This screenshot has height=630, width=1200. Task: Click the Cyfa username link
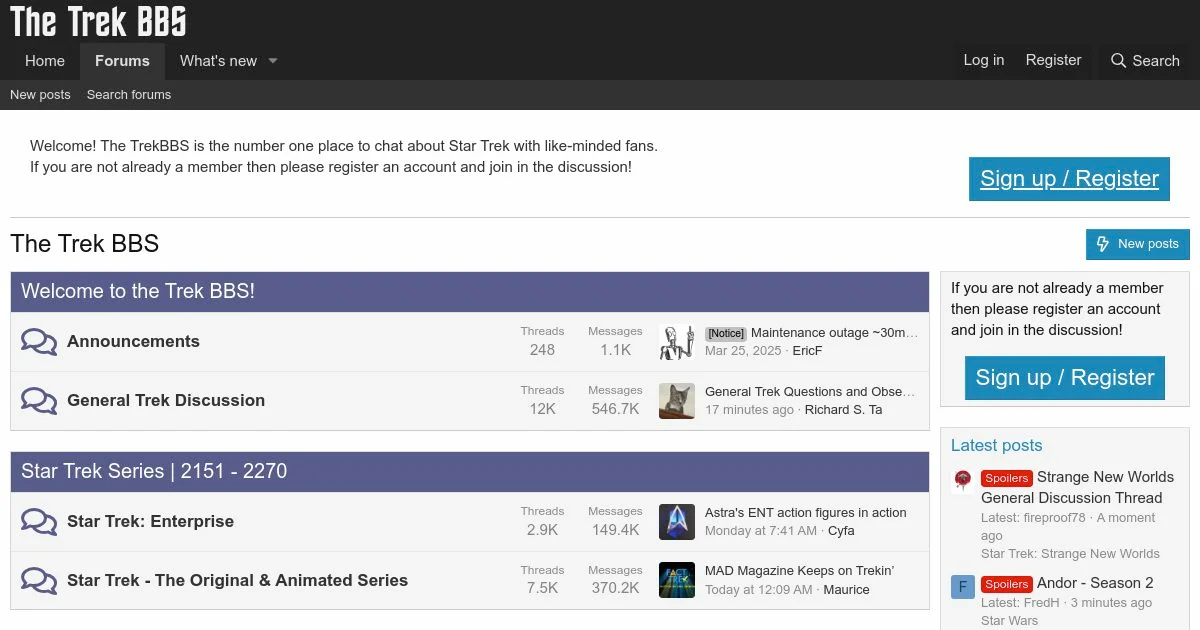(x=841, y=531)
